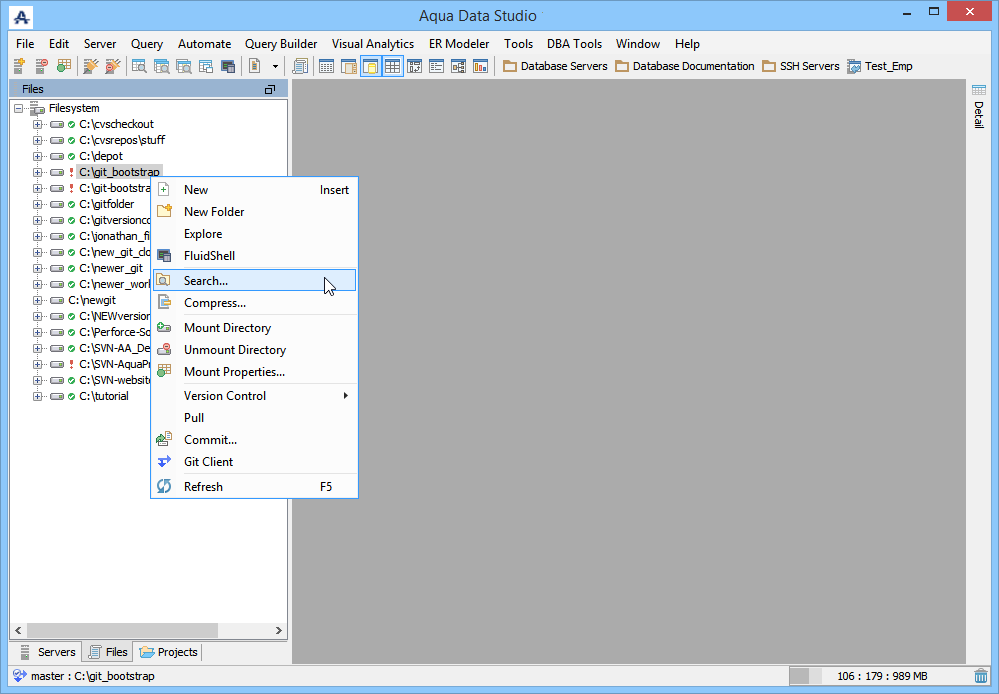Choose Commit... in the context menu

[254, 440]
